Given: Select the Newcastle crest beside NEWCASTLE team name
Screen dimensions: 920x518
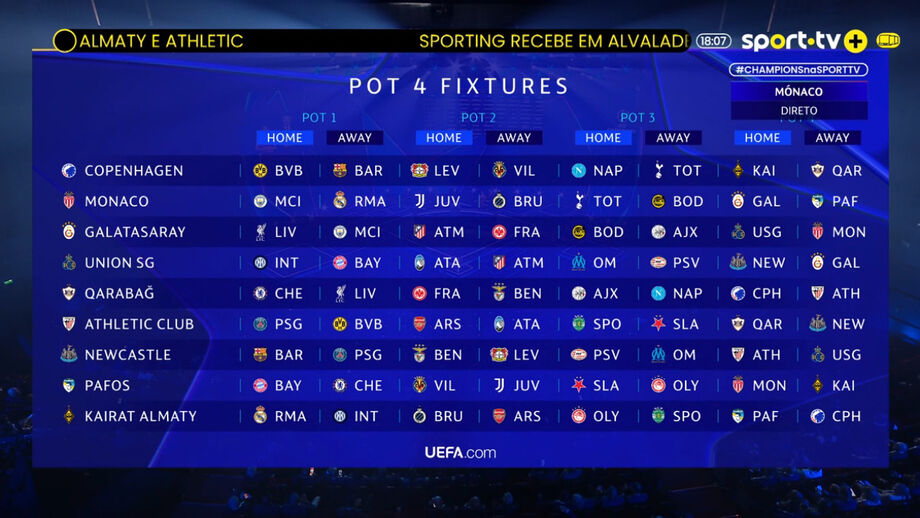Looking at the screenshot, I should (x=69, y=355).
